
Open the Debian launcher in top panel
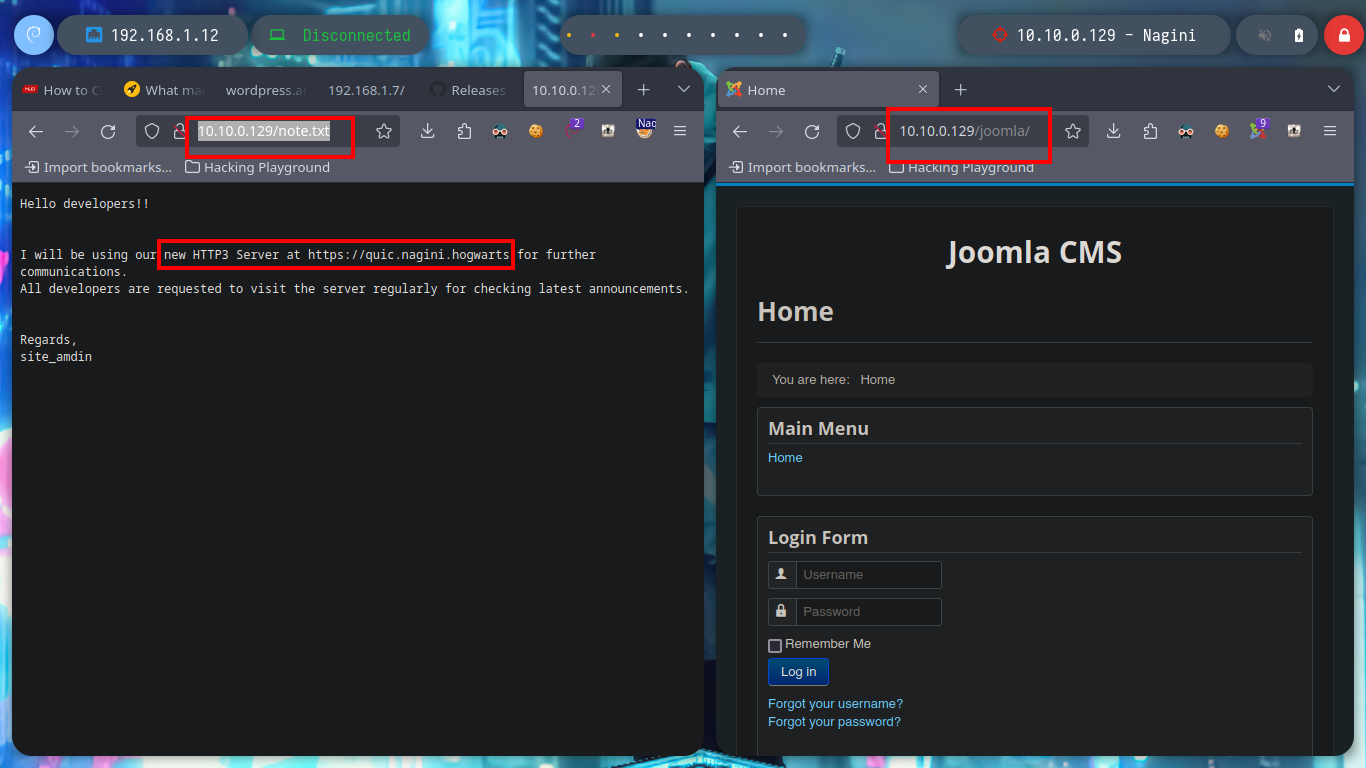point(34,35)
